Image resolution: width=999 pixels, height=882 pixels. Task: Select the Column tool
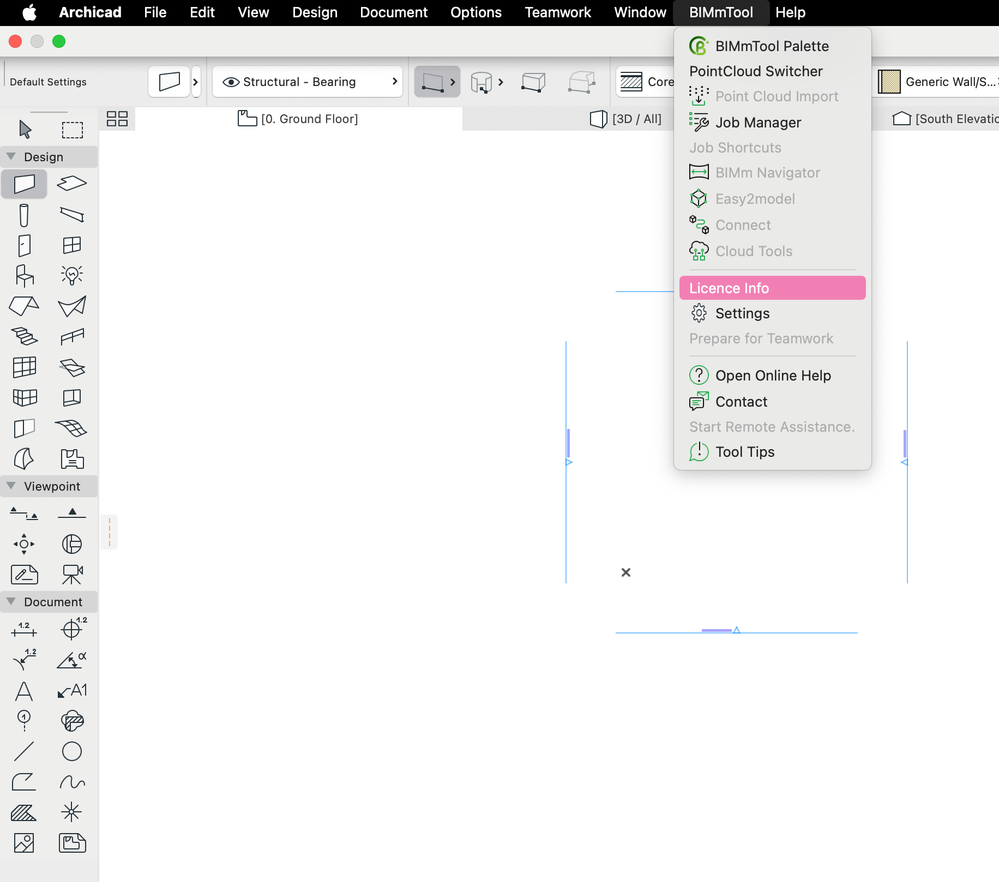[24, 215]
